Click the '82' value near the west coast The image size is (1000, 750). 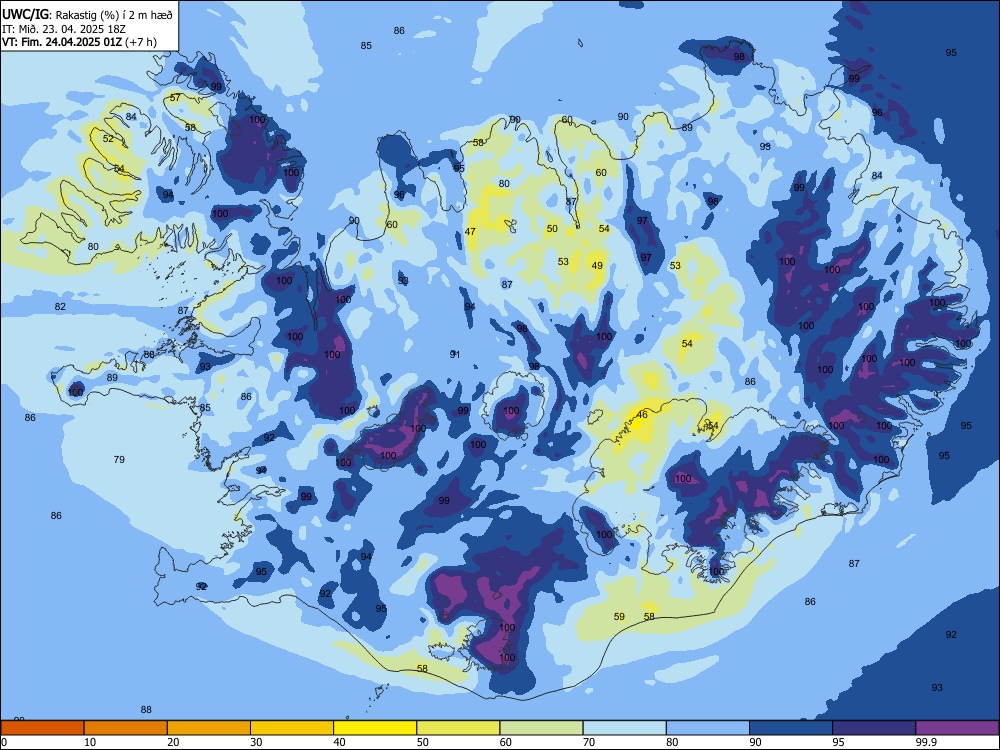click(60, 307)
